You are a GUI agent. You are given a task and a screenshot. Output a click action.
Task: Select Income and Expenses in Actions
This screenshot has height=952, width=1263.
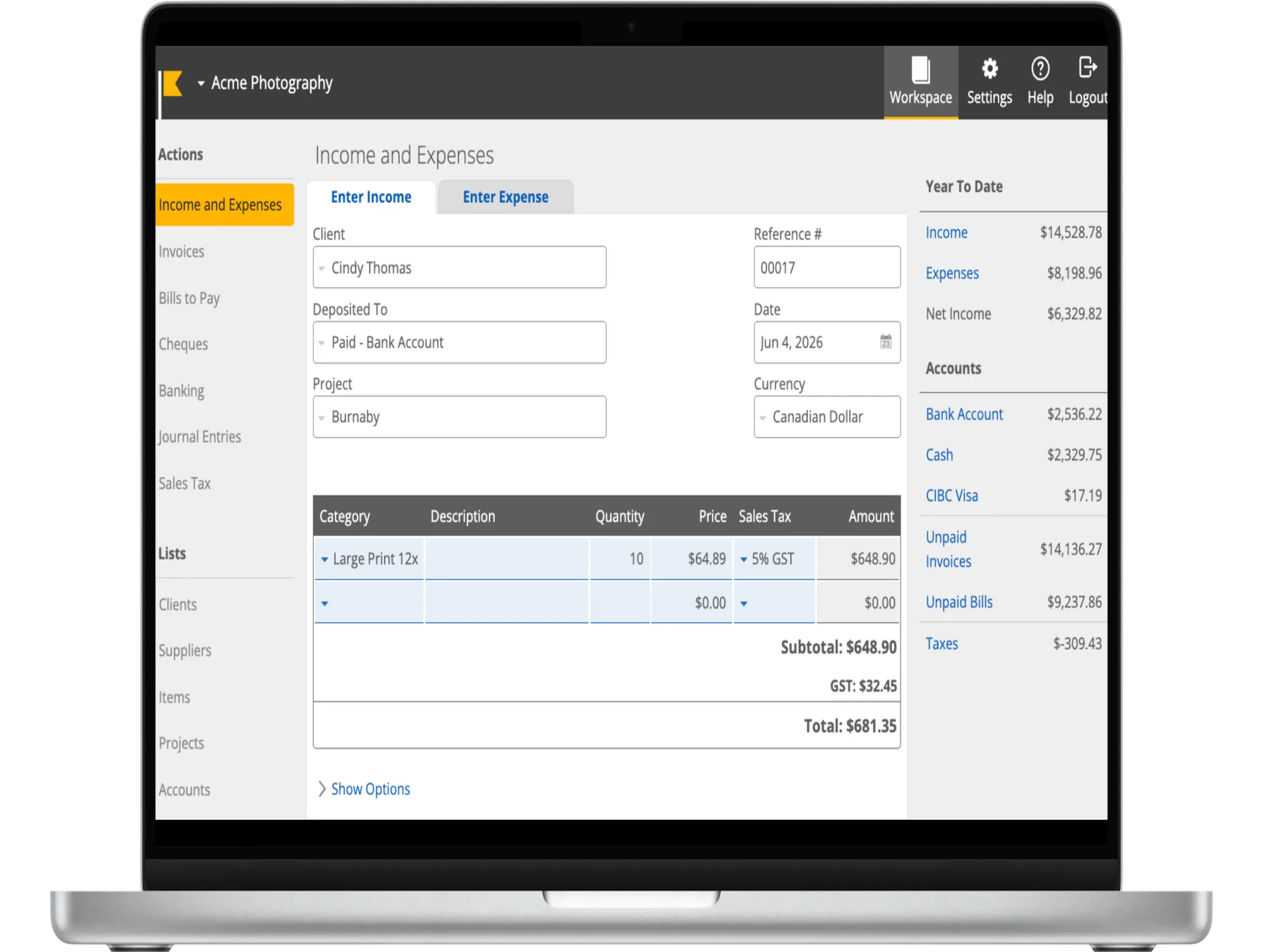point(224,205)
